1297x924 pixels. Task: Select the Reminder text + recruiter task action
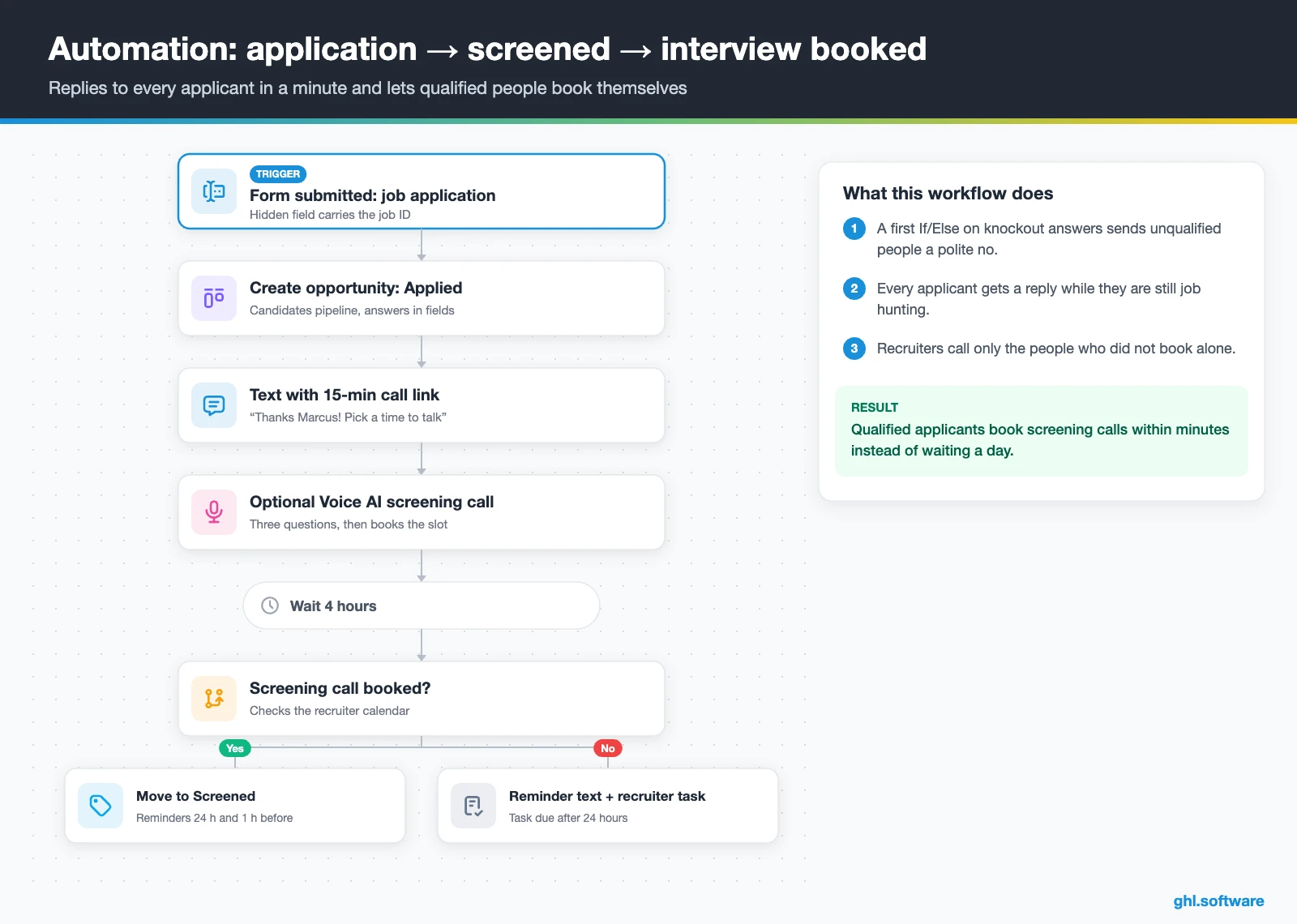(608, 806)
